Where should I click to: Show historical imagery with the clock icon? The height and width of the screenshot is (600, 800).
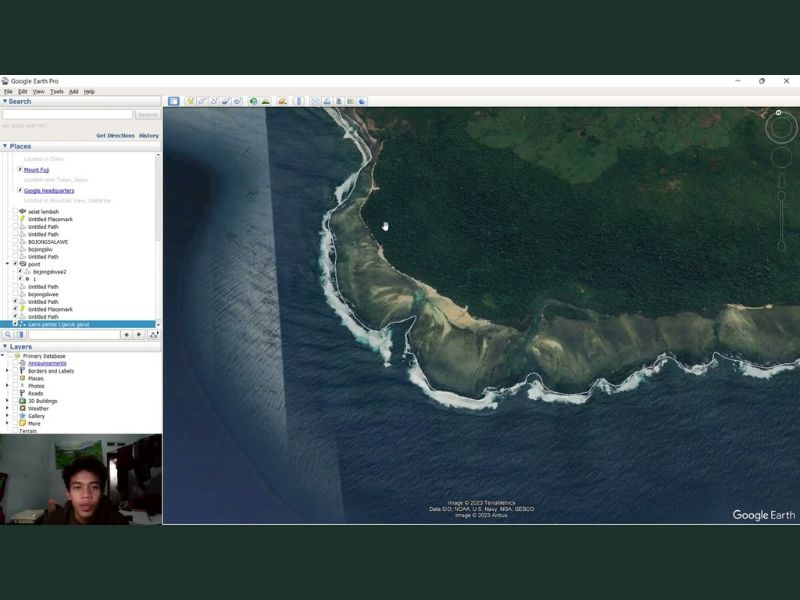[x=253, y=101]
